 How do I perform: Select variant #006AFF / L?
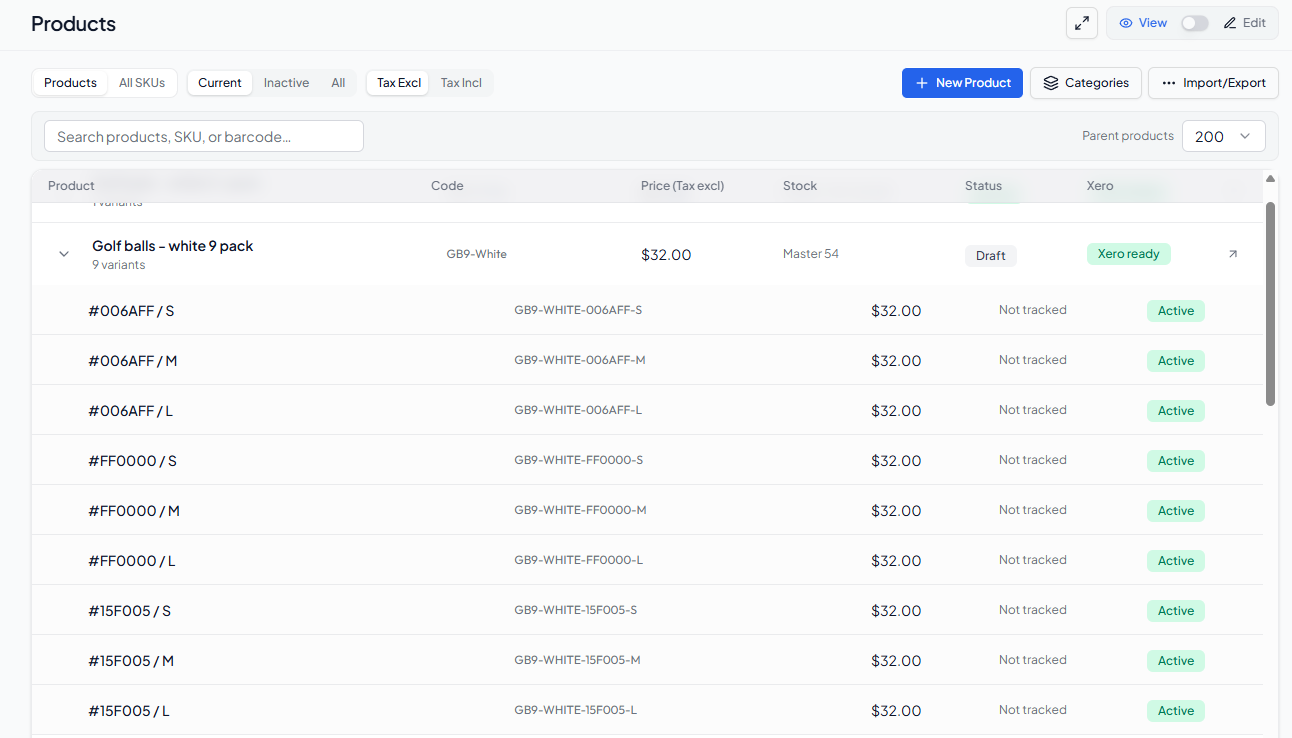coord(131,411)
